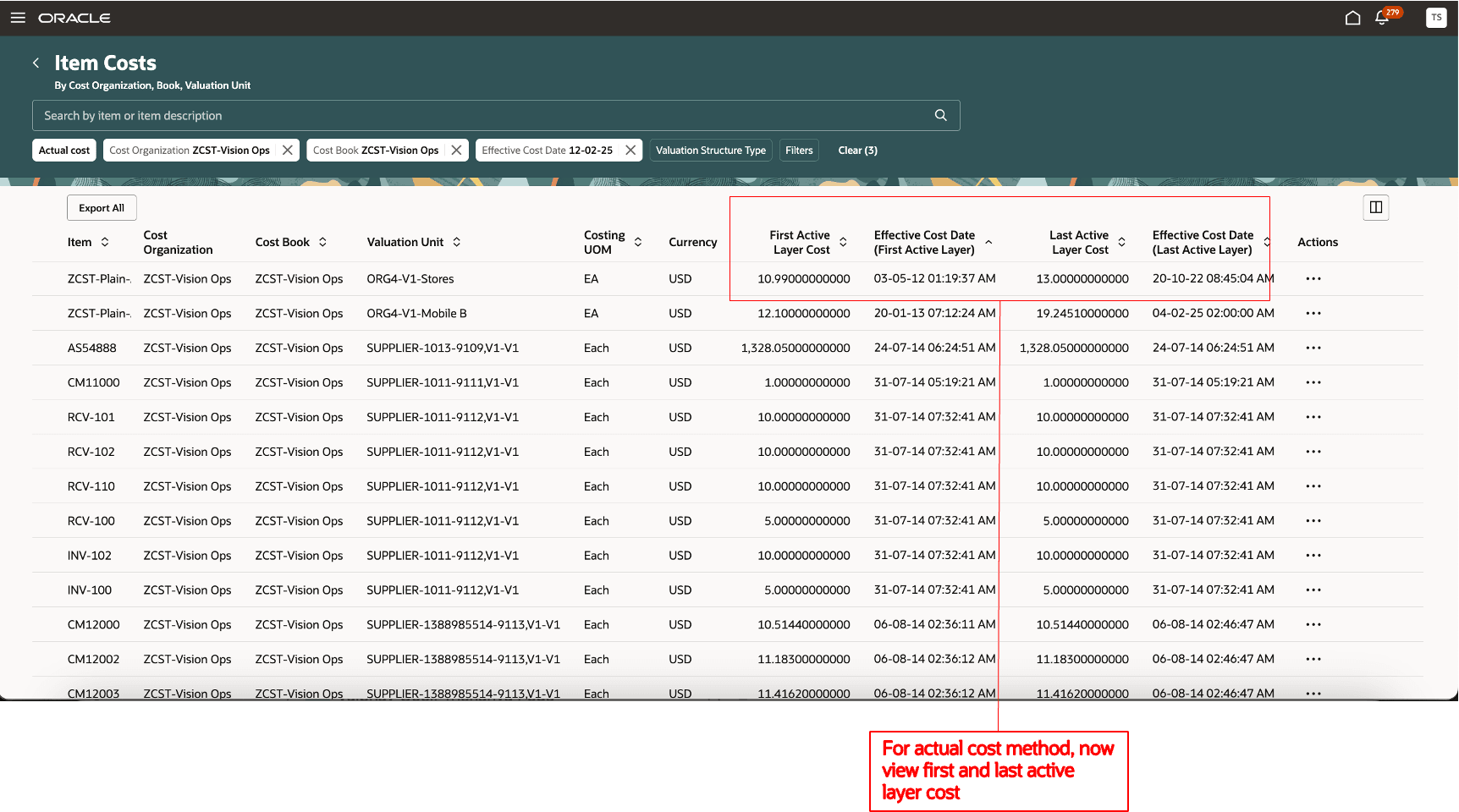Select the Valuation Structure Type filter
Image resolution: width=1459 pixels, height=812 pixels.
[711, 150]
